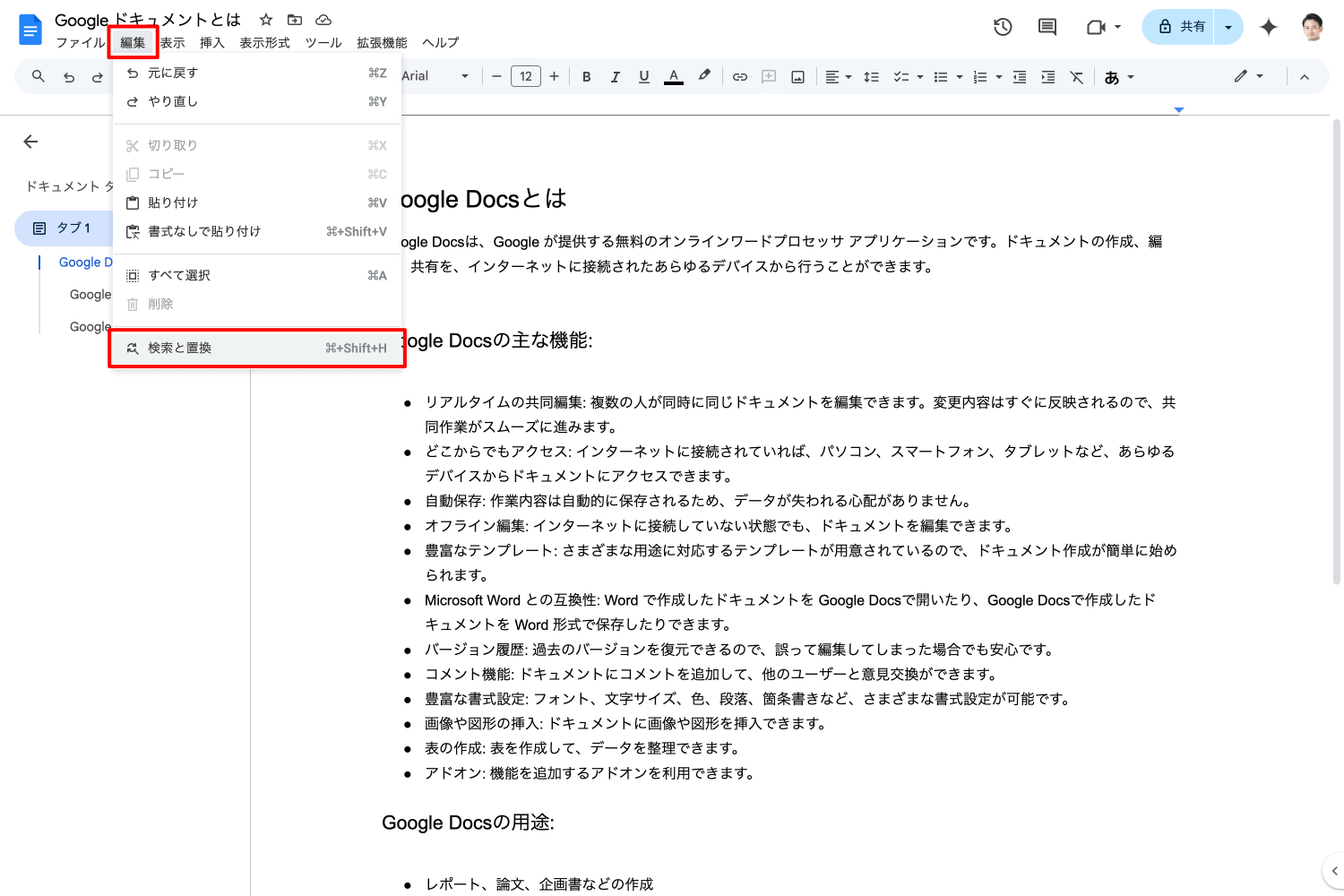The width and height of the screenshot is (1344, 896).
Task: Choose 元に戻す in the edit menu
Action: (257, 73)
